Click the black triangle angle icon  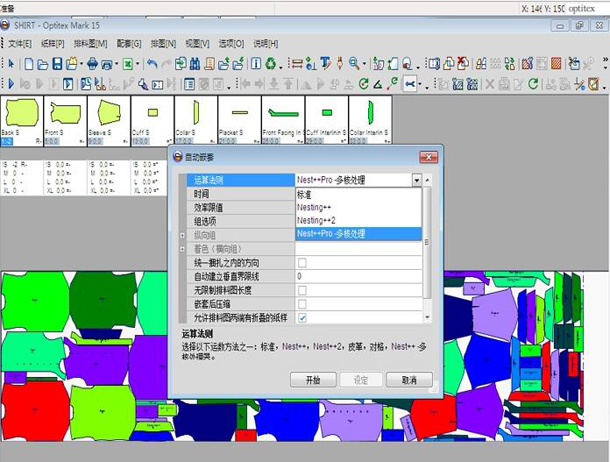pyautogui.click(x=378, y=84)
